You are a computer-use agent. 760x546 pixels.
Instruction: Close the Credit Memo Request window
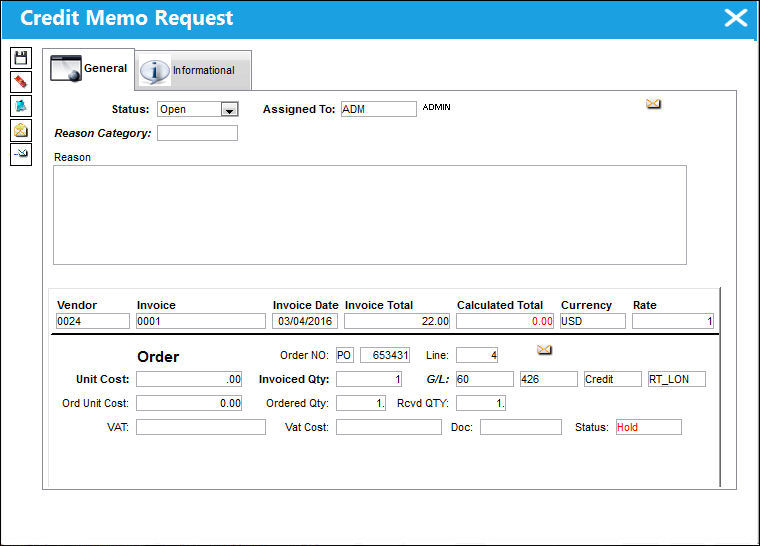tap(735, 18)
